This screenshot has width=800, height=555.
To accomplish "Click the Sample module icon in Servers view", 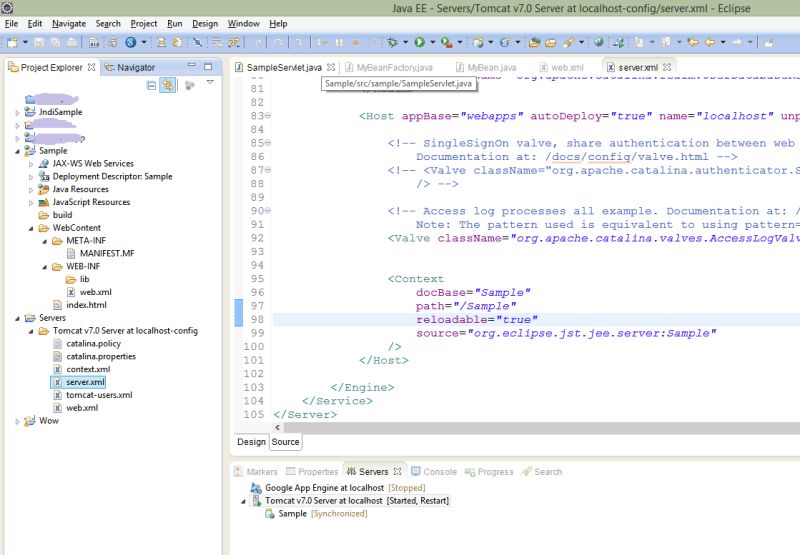I will coord(270,514).
